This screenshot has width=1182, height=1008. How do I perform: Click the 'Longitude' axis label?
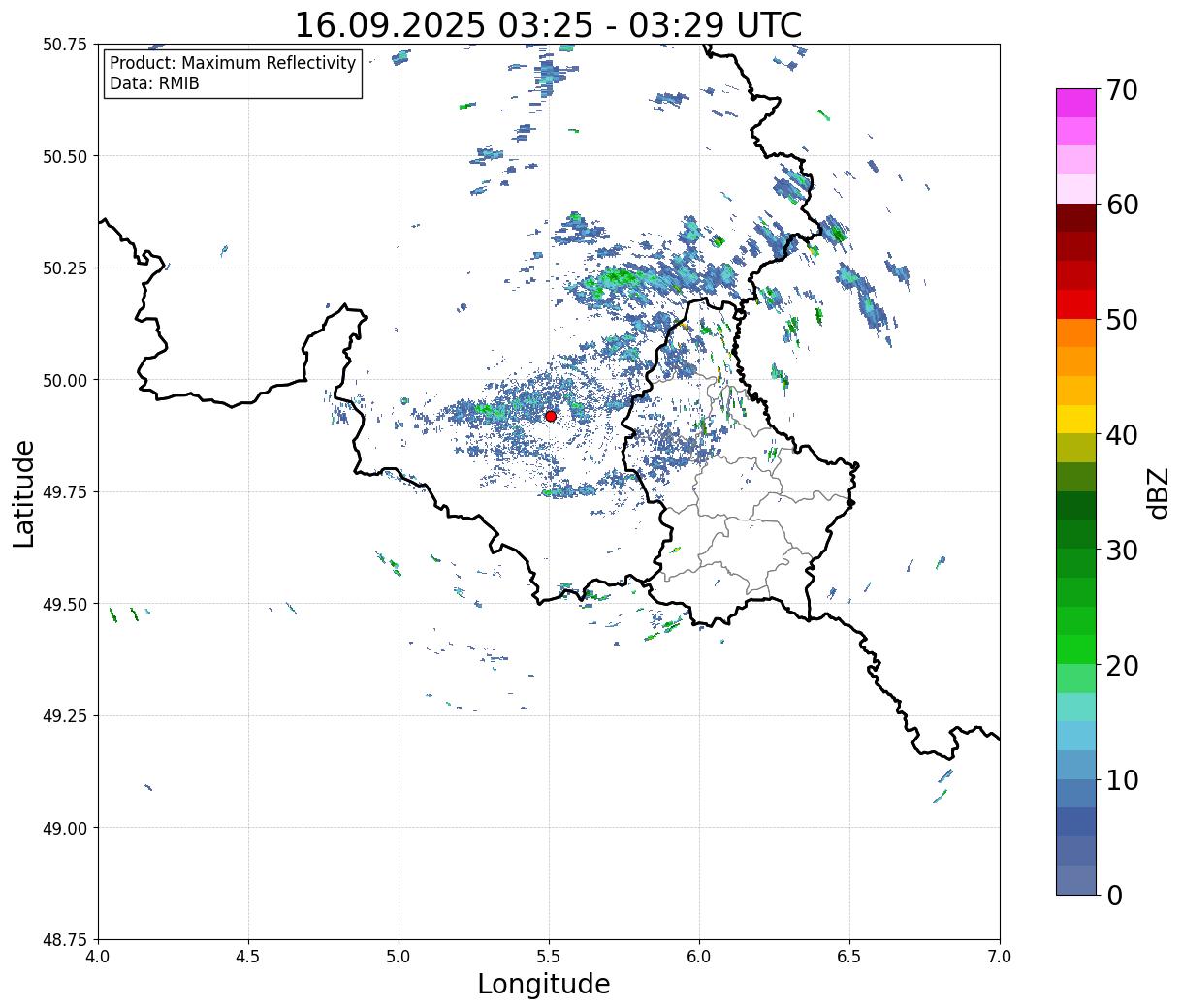(544, 985)
